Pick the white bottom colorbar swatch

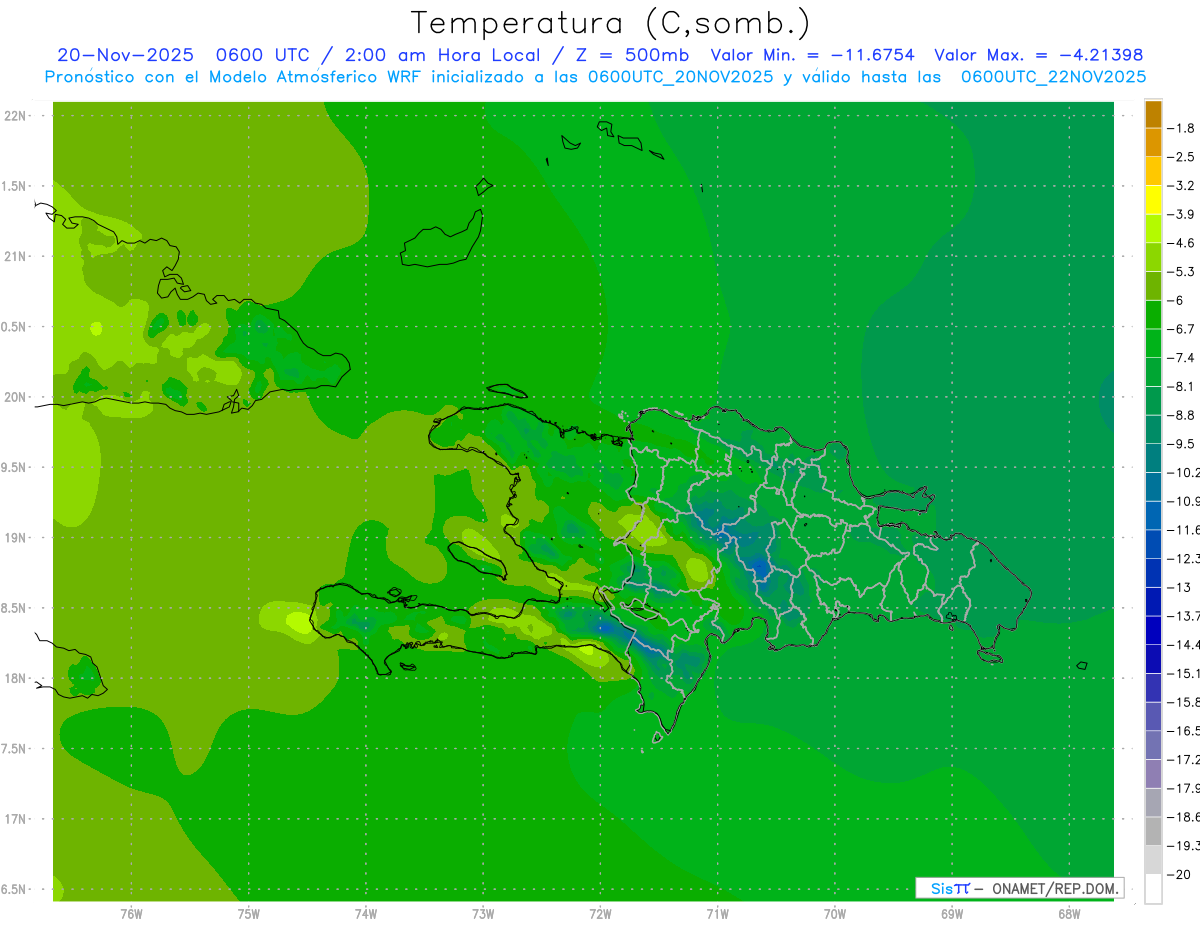[x=1153, y=888]
